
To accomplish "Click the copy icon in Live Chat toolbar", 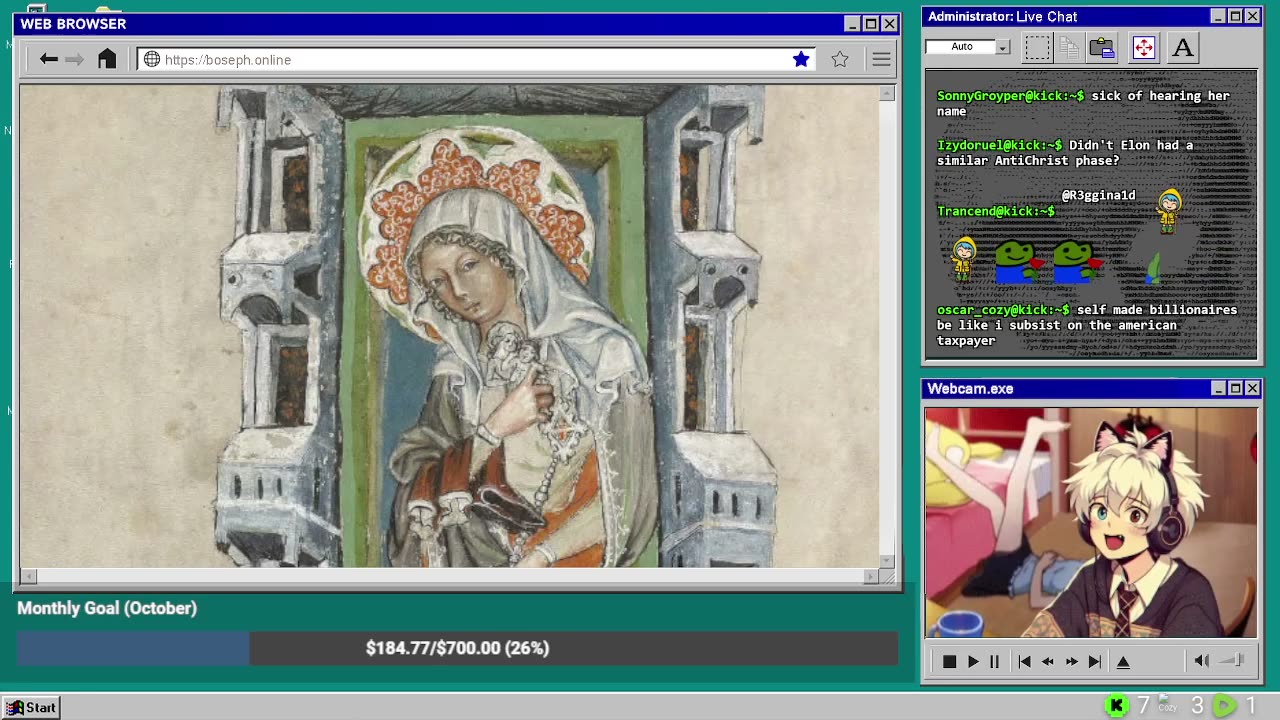I will [x=1069, y=47].
